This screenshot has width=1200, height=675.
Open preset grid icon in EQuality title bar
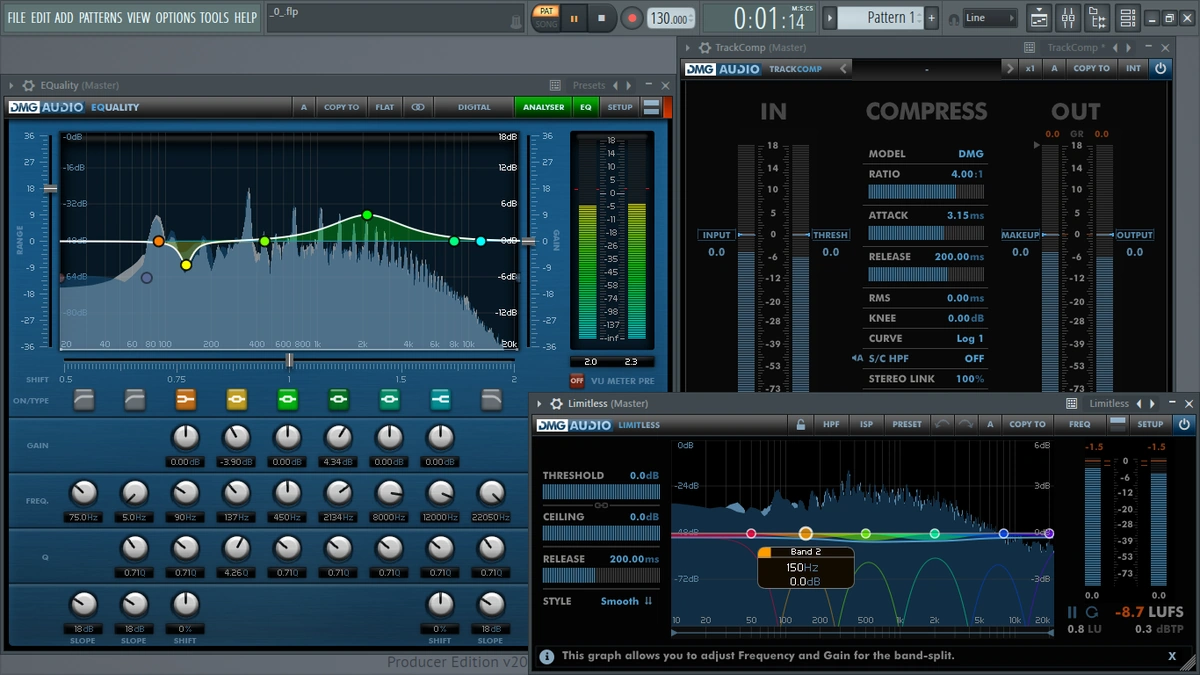(x=555, y=86)
